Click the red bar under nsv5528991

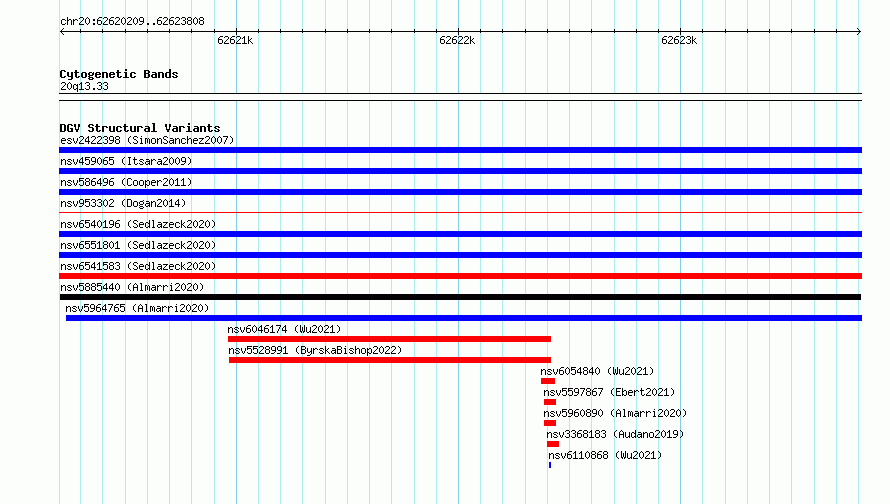click(x=390, y=360)
